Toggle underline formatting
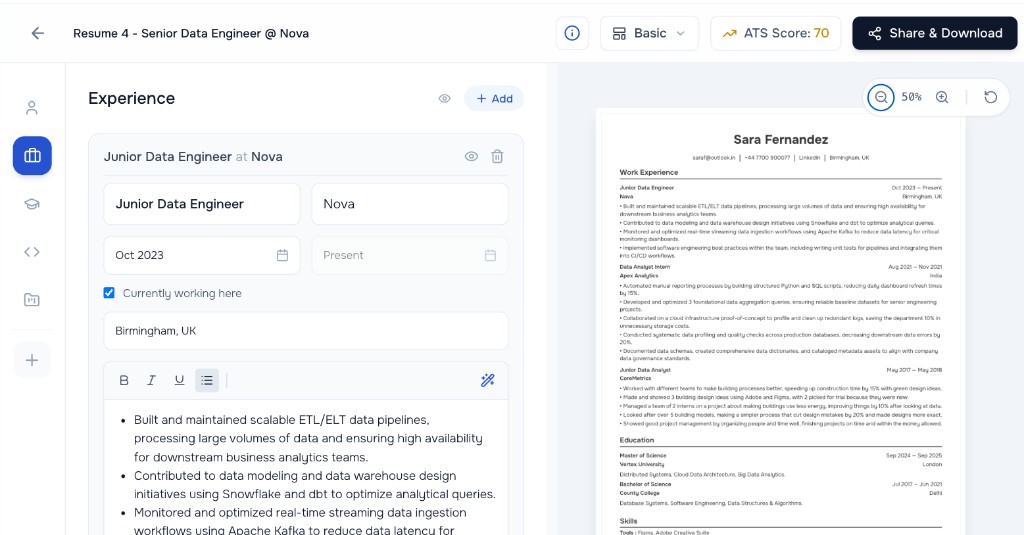 coord(179,380)
